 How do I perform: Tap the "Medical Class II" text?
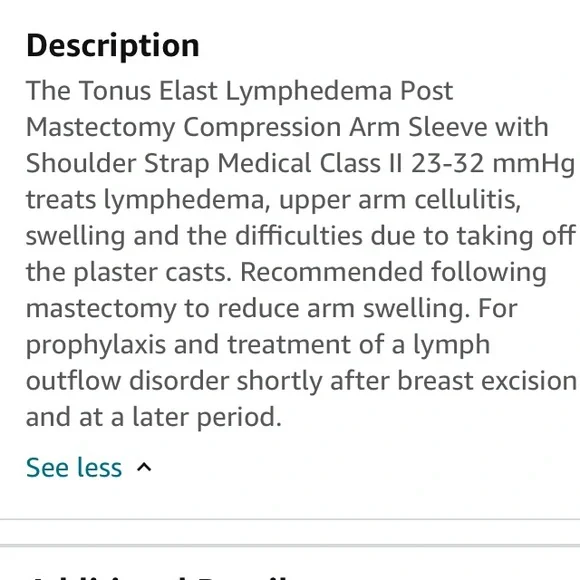point(310,163)
